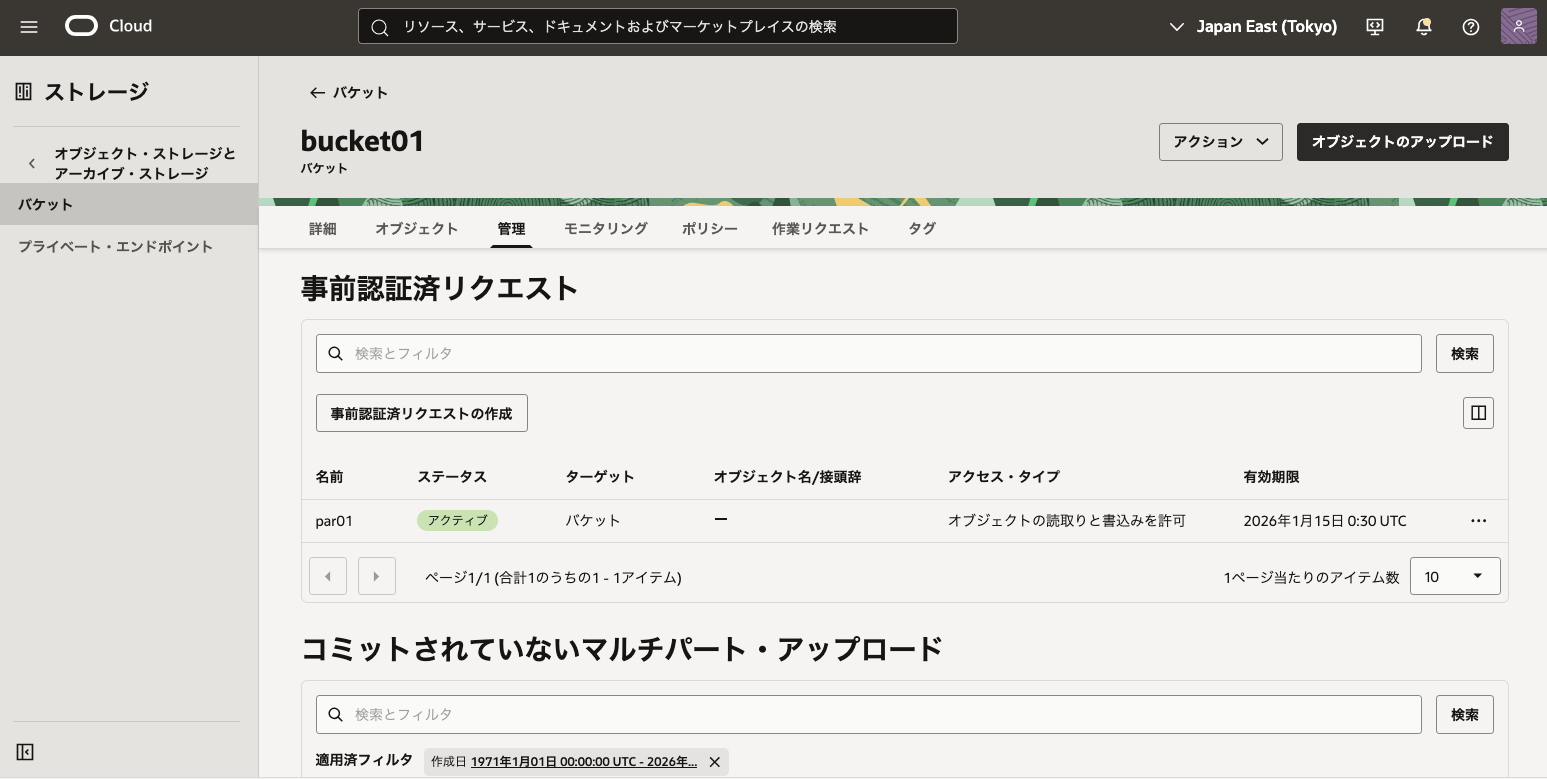Click the storage icon beside ストレージ
This screenshot has height=779, width=1547.
pos(24,92)
